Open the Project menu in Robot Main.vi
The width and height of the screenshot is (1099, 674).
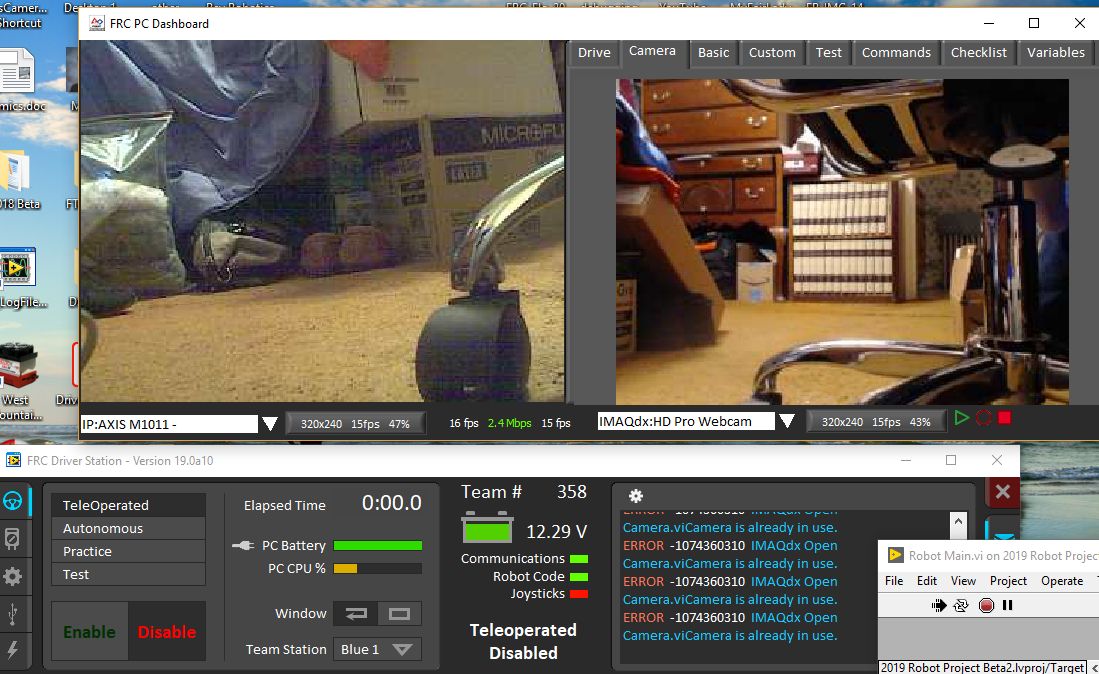click(1008, 581)
